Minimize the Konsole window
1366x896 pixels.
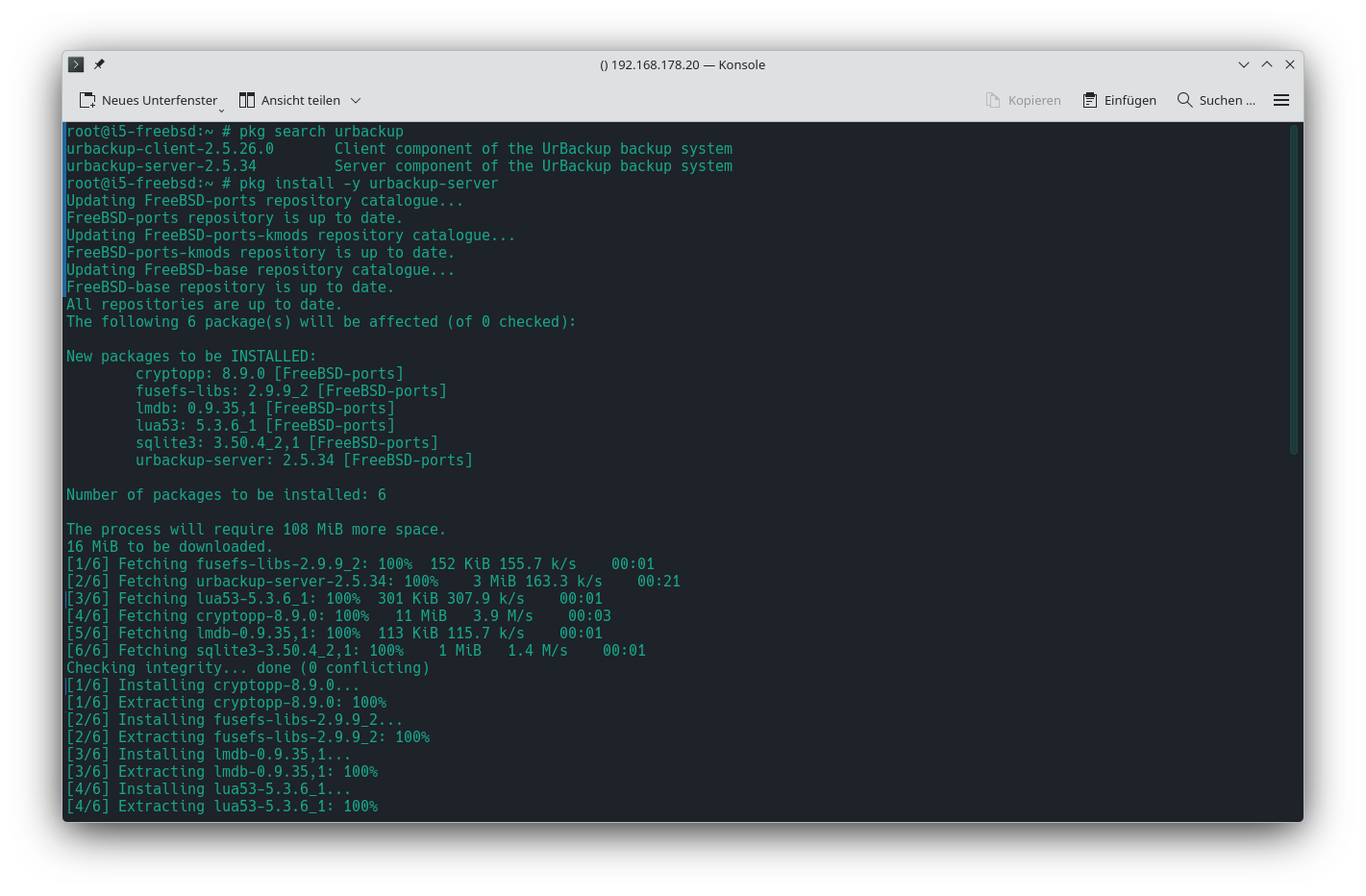(x=1243, y=64)
